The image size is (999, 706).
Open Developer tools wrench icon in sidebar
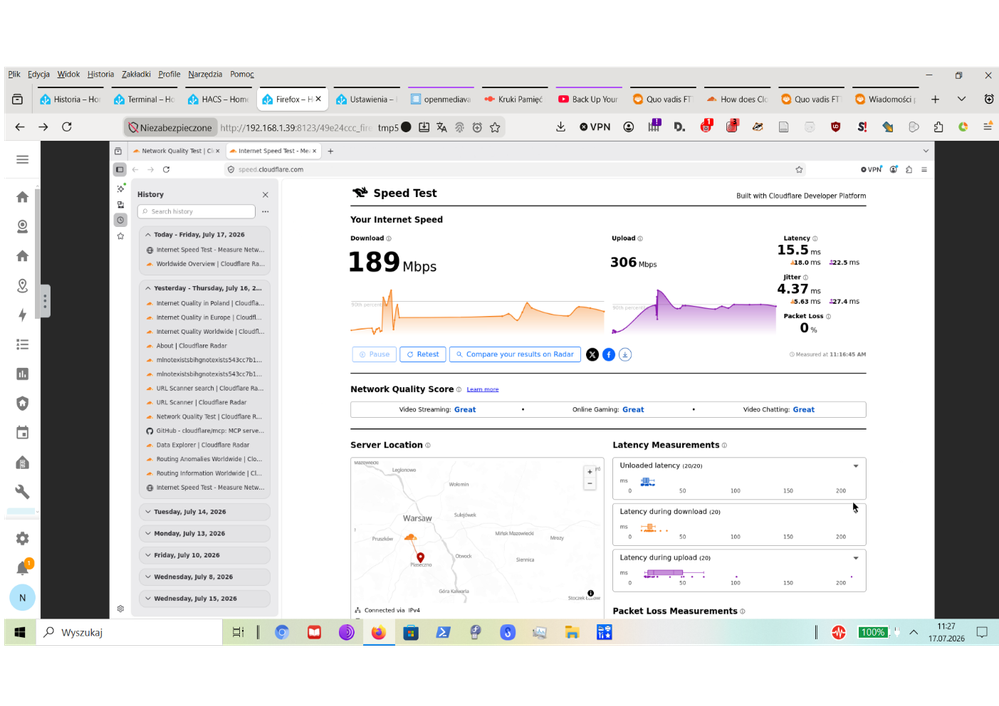click(22, 491)
